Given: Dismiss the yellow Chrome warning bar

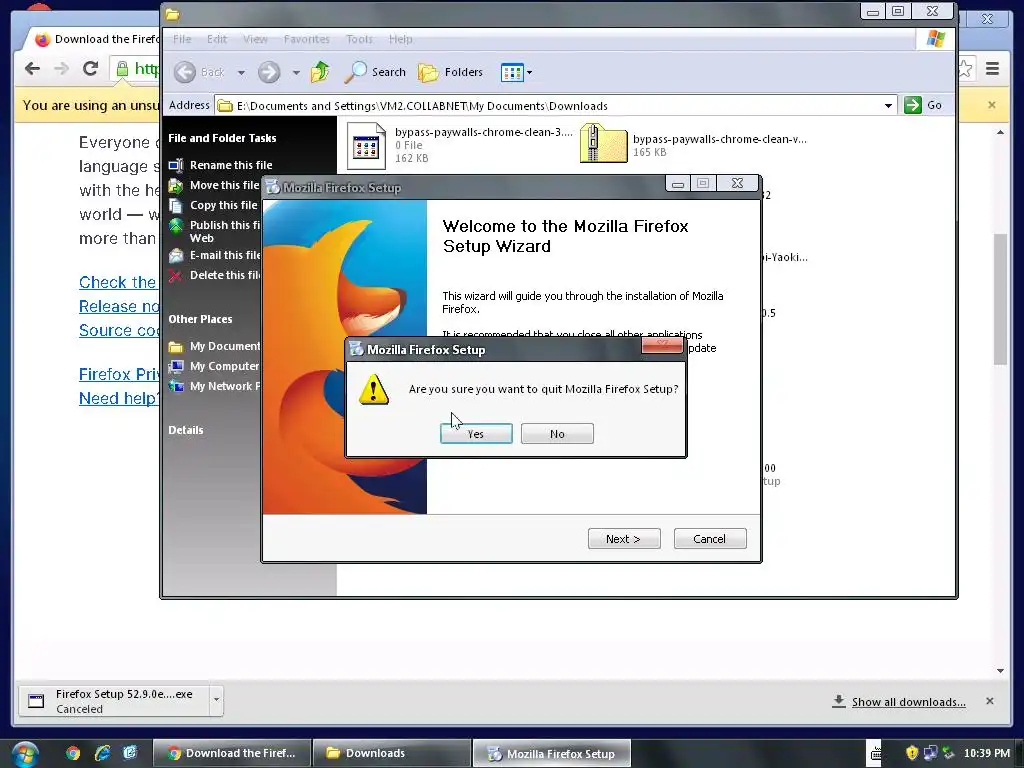Looking at the screenshot, I should (992, 105).
